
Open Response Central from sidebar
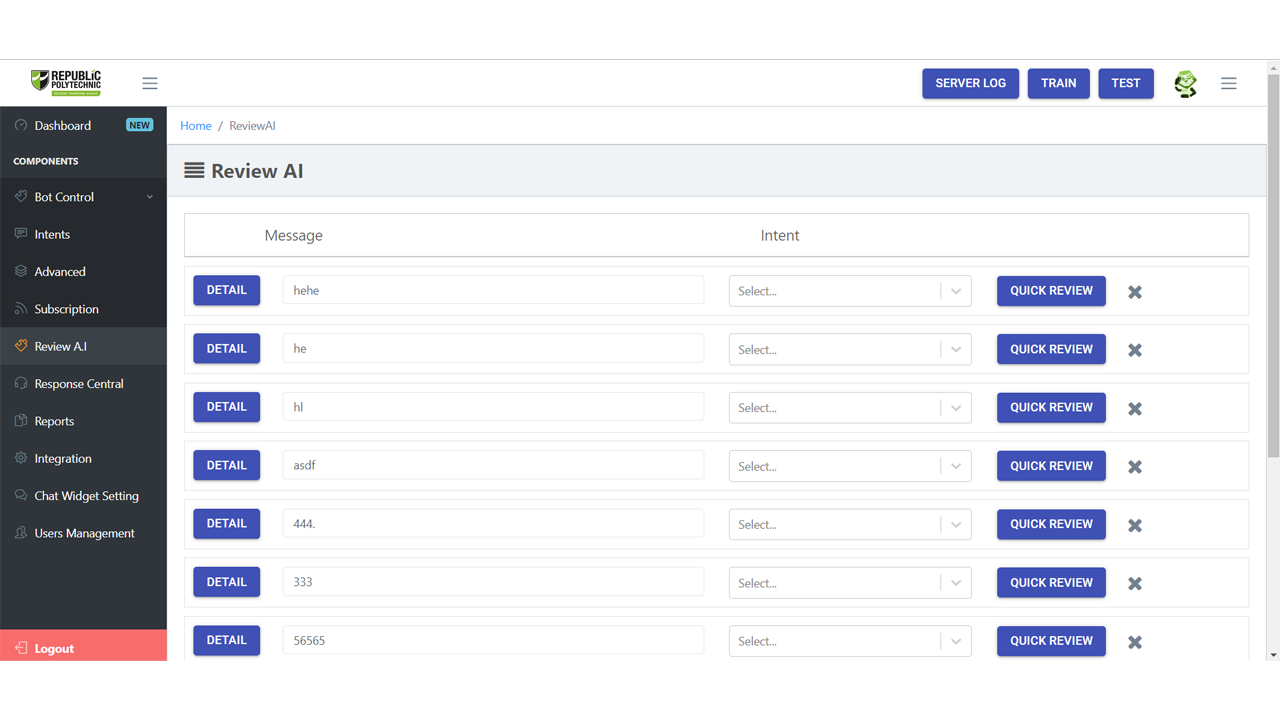coord(78,384)
